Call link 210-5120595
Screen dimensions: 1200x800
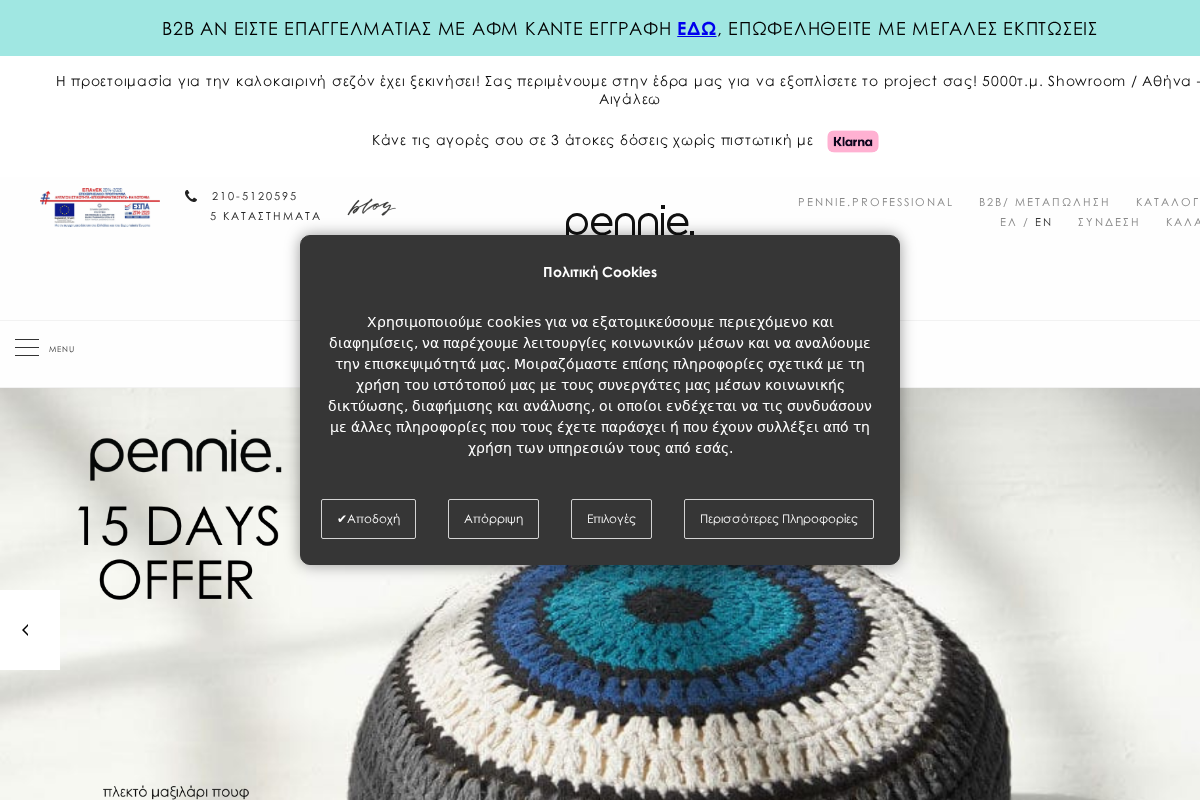coord(255,196)
